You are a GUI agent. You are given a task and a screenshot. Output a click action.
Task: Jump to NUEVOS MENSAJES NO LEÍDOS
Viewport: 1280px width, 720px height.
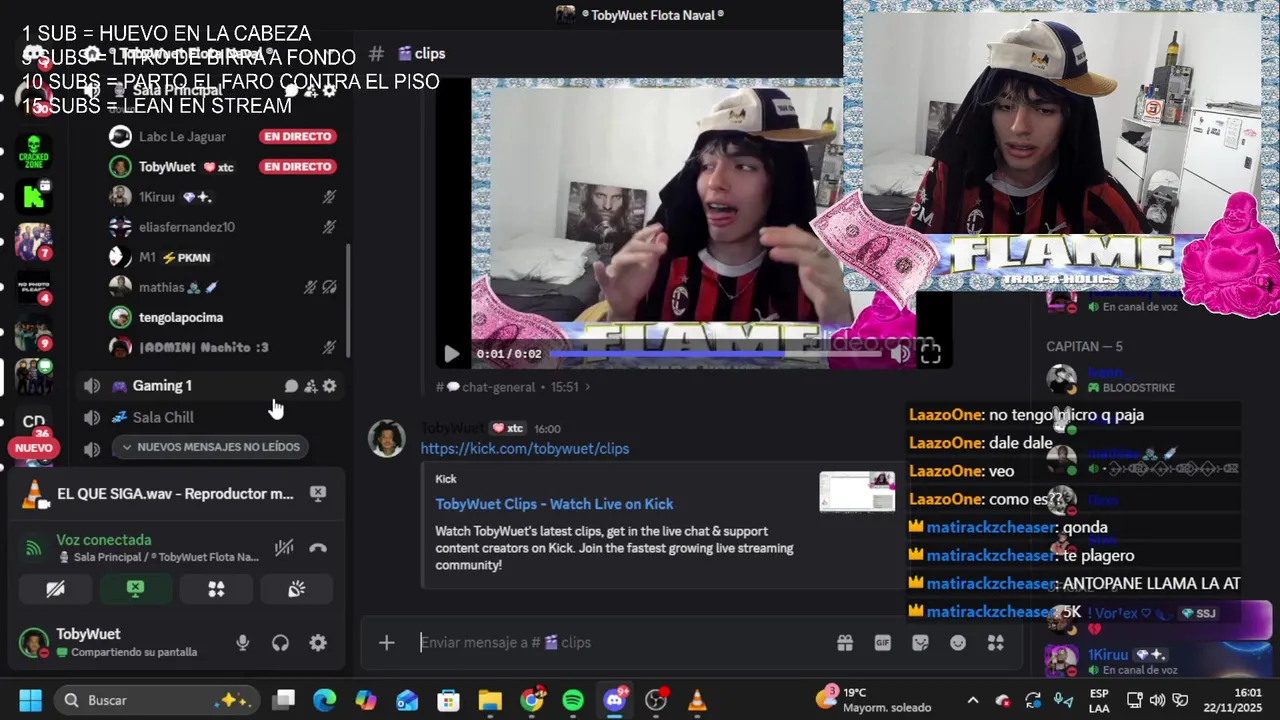209,447
